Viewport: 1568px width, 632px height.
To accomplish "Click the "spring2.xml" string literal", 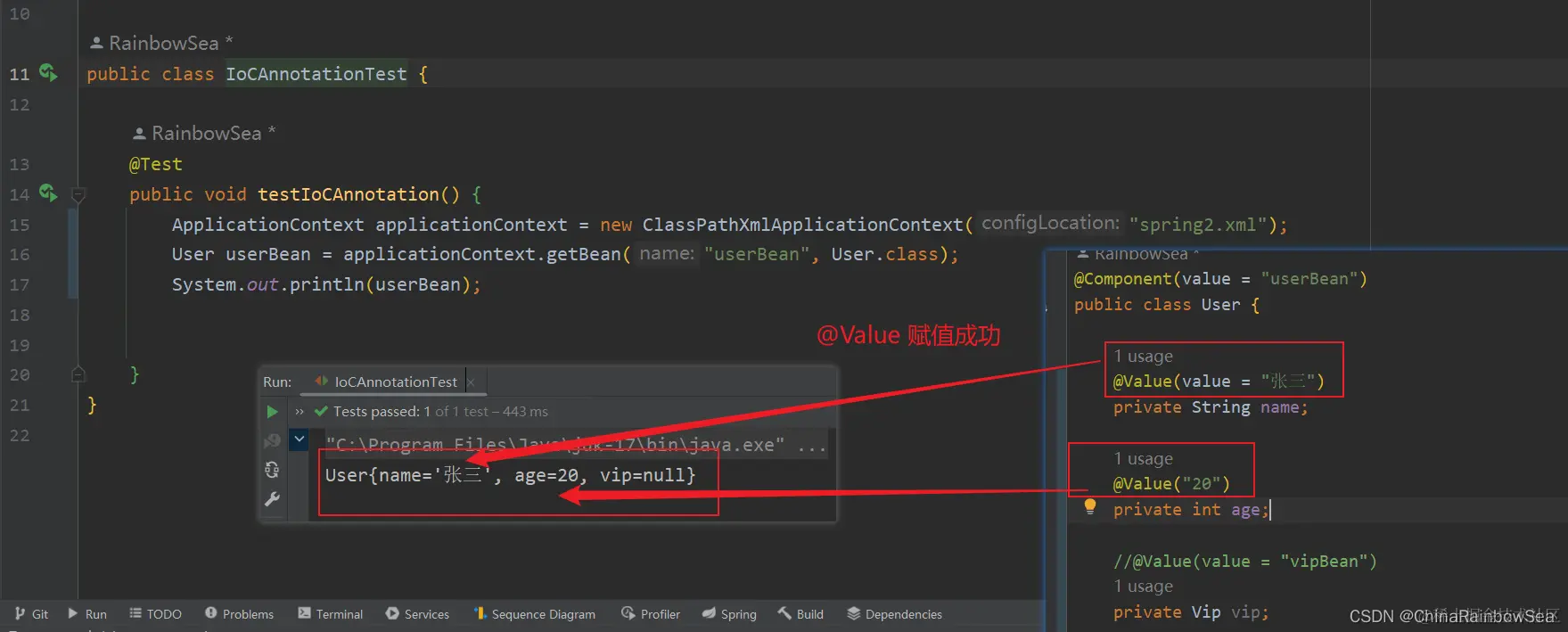I will (x=1198, y=225).
